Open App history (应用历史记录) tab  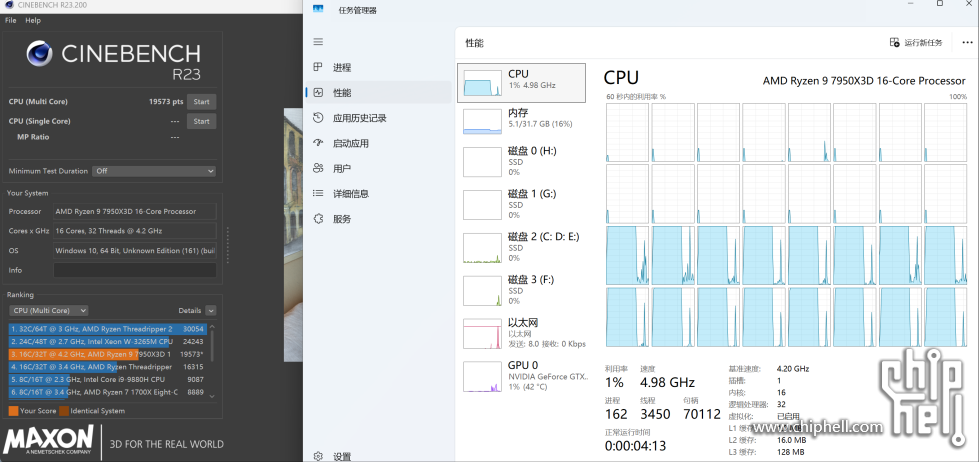point(378,118)
